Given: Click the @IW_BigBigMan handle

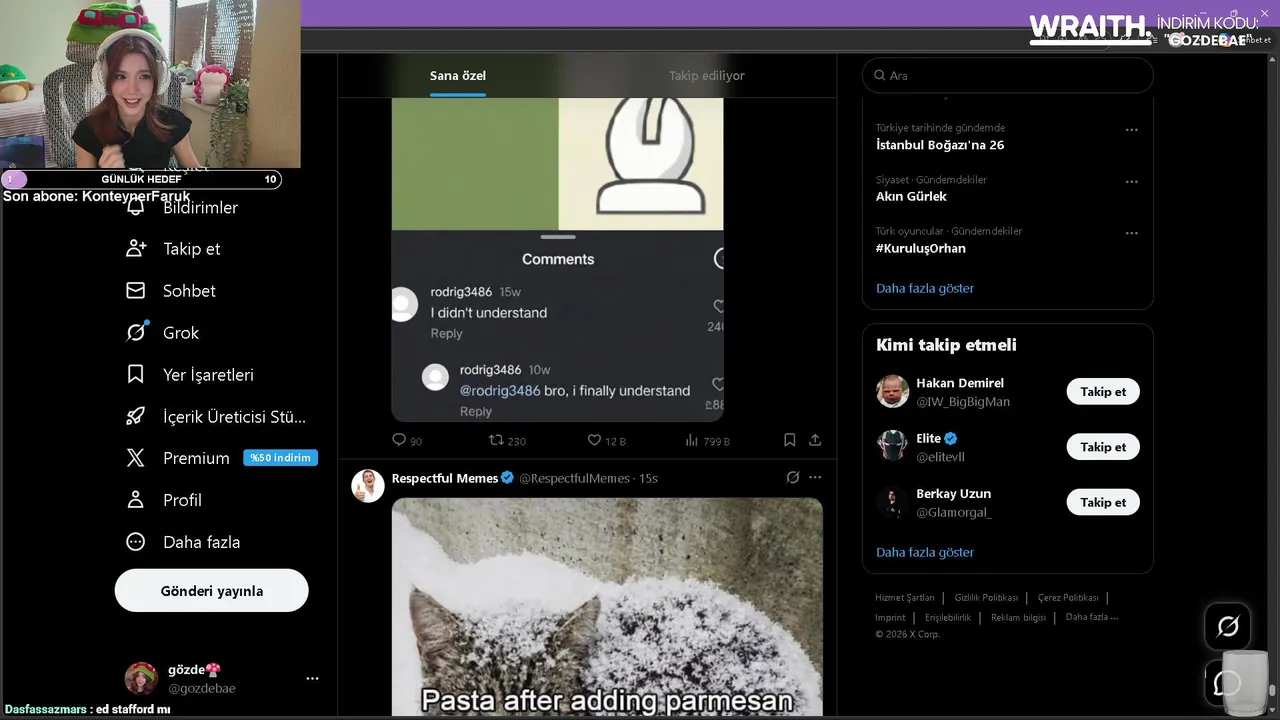Looking at the screenshot, I should pyautogui.click(x=963, y=402).
